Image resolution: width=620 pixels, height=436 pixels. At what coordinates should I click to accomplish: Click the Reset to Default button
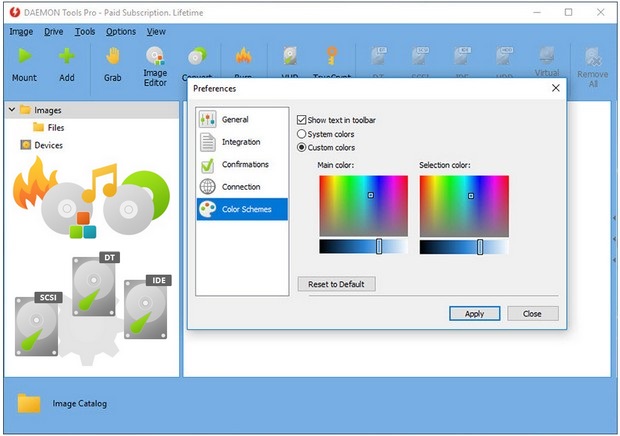click(336, 284)
